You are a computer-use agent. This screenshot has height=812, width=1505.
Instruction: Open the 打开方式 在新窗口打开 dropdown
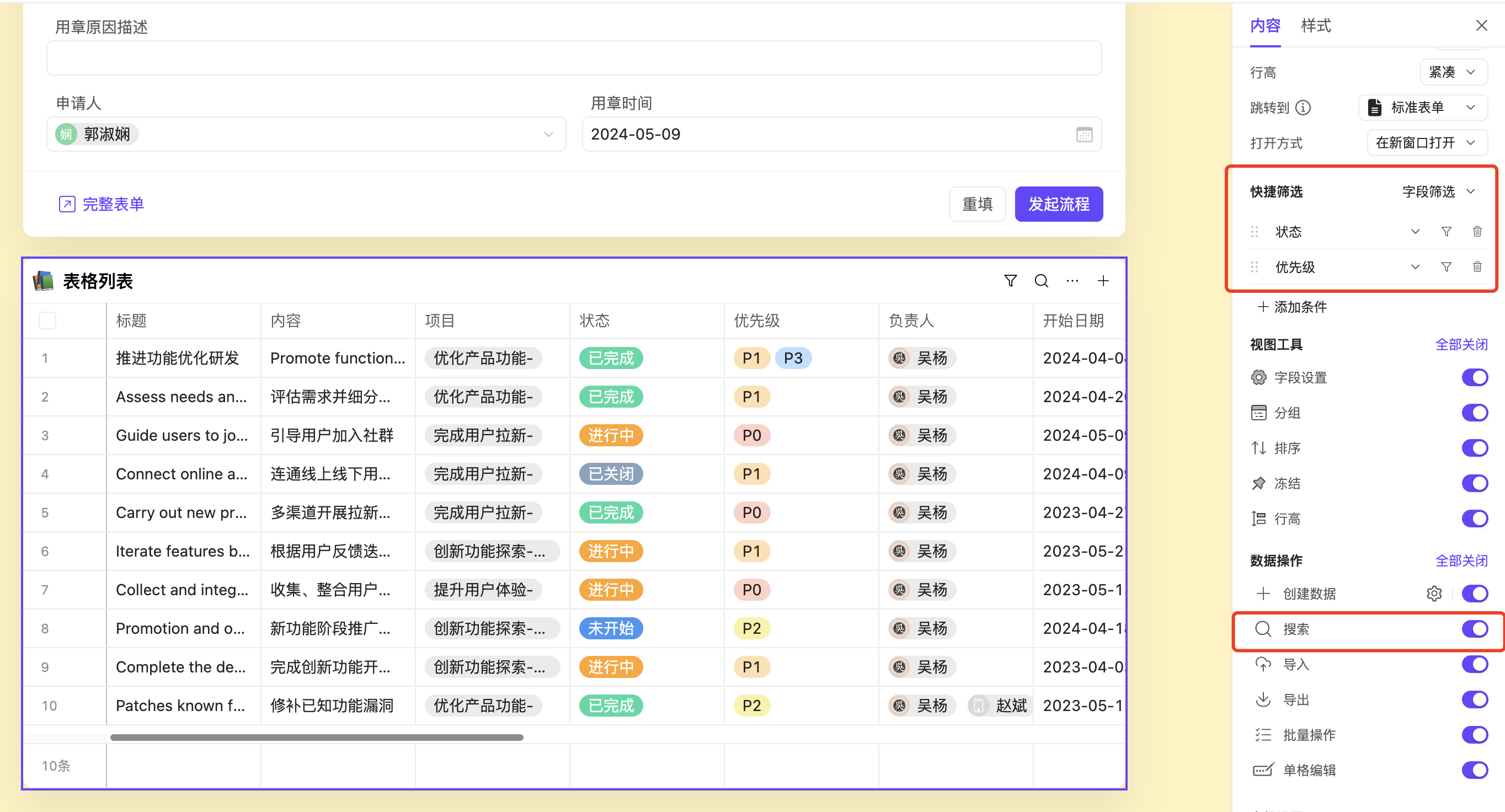pyautogui.click(x=1427, y=143)
